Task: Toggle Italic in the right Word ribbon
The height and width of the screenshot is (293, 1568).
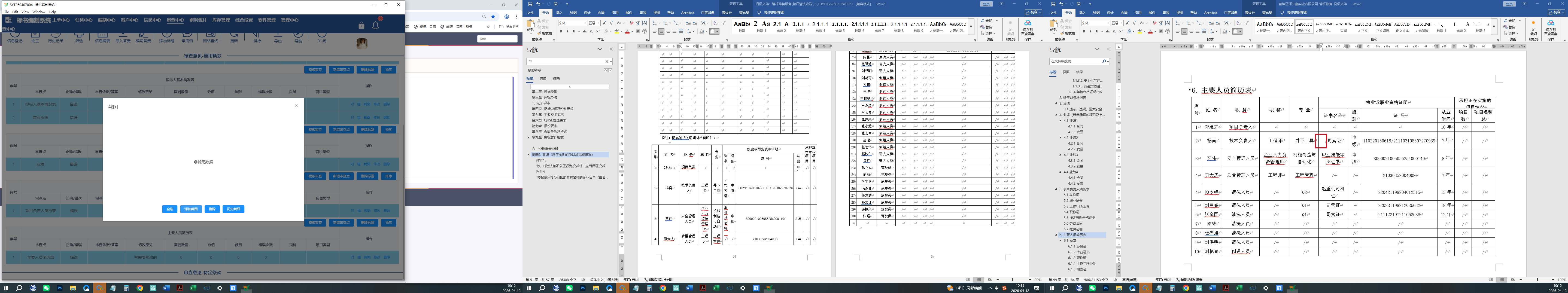Action: 1091,32
